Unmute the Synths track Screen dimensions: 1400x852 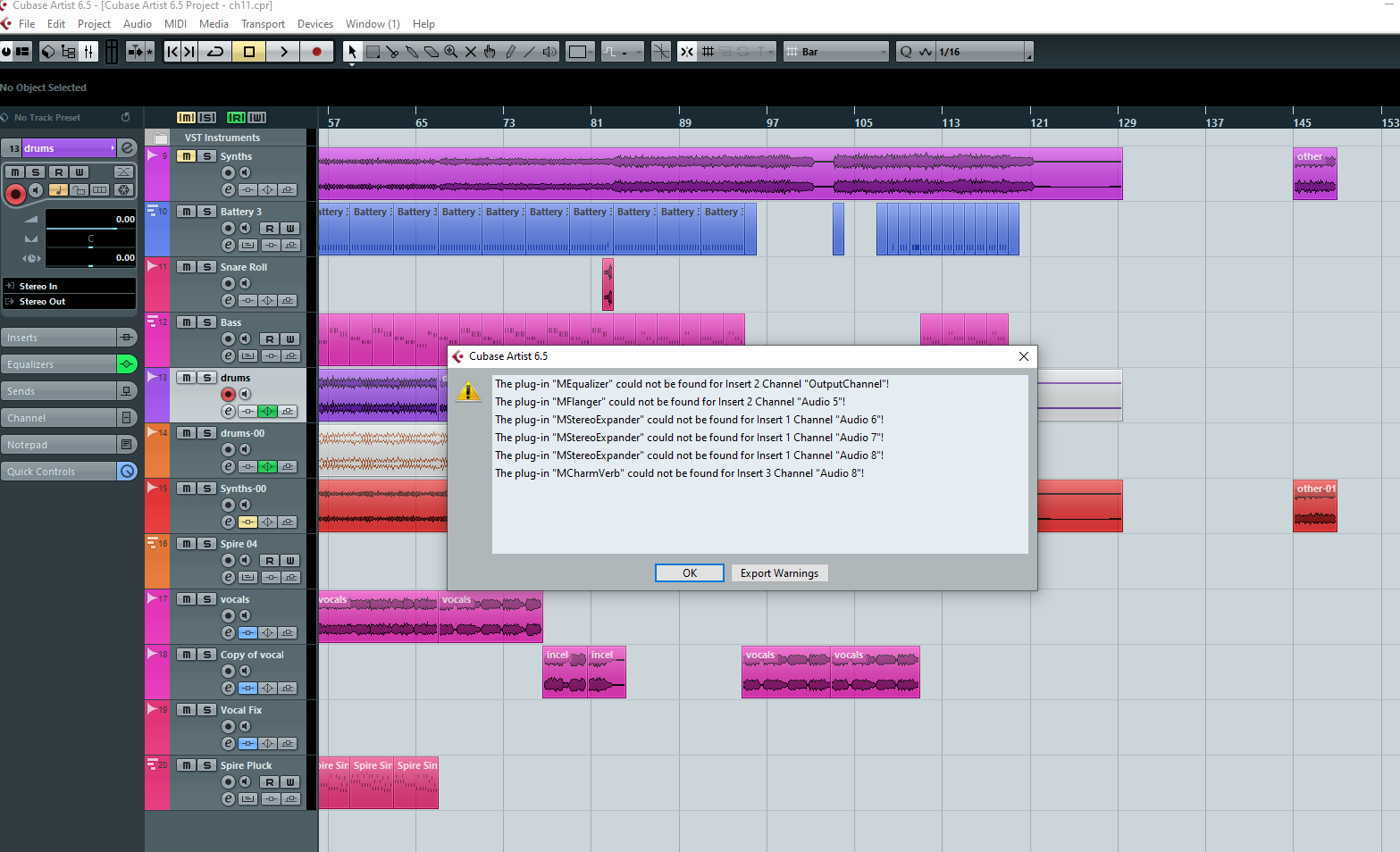[186, 156]
